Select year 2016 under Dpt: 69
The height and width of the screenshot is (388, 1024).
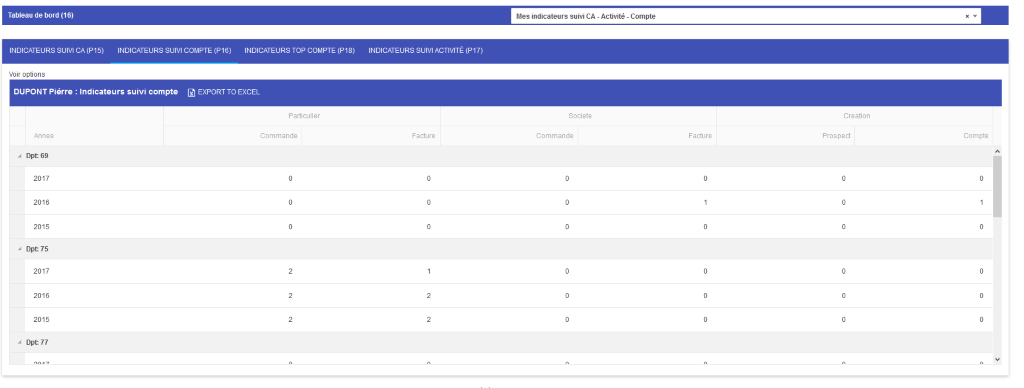(42, 202)
